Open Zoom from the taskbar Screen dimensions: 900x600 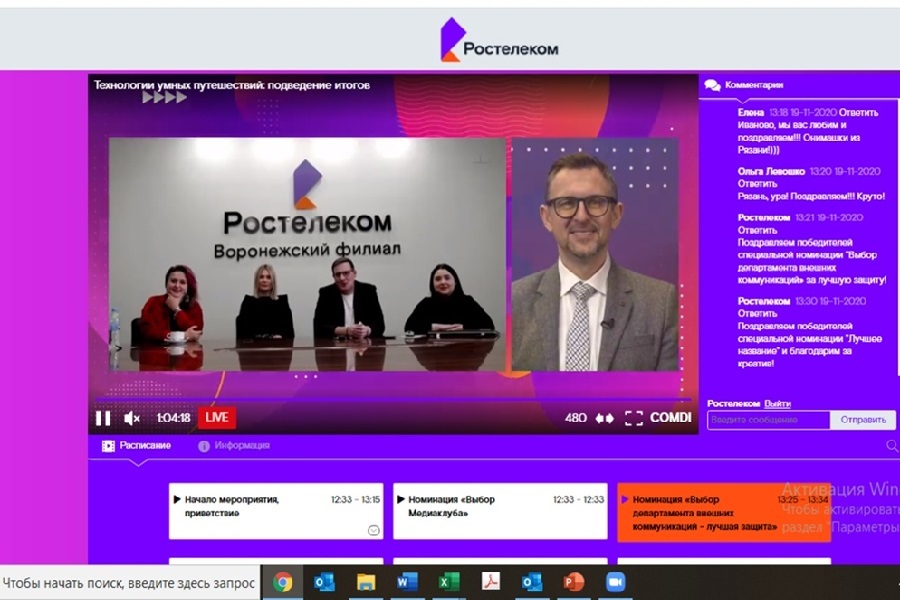pos(615,583)
